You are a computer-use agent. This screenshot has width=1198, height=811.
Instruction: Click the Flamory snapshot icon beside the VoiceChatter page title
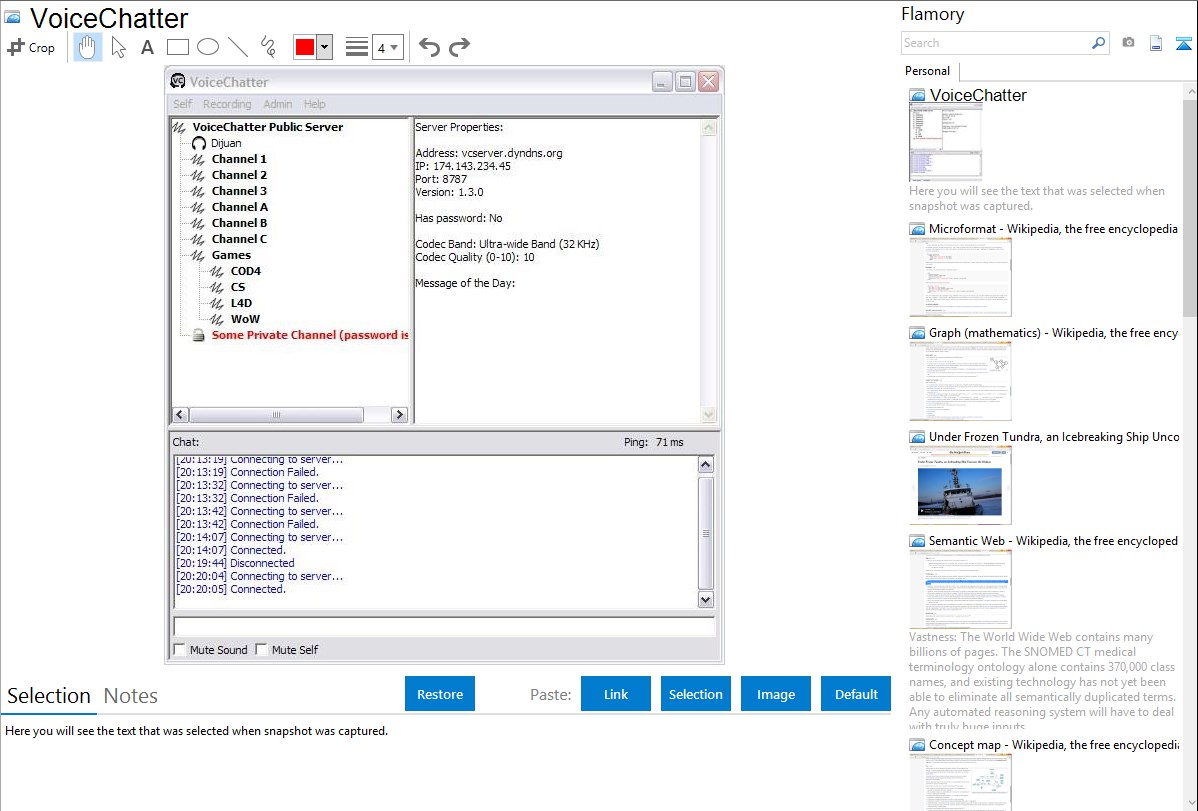pyautogui.click(x=12, y=17)
